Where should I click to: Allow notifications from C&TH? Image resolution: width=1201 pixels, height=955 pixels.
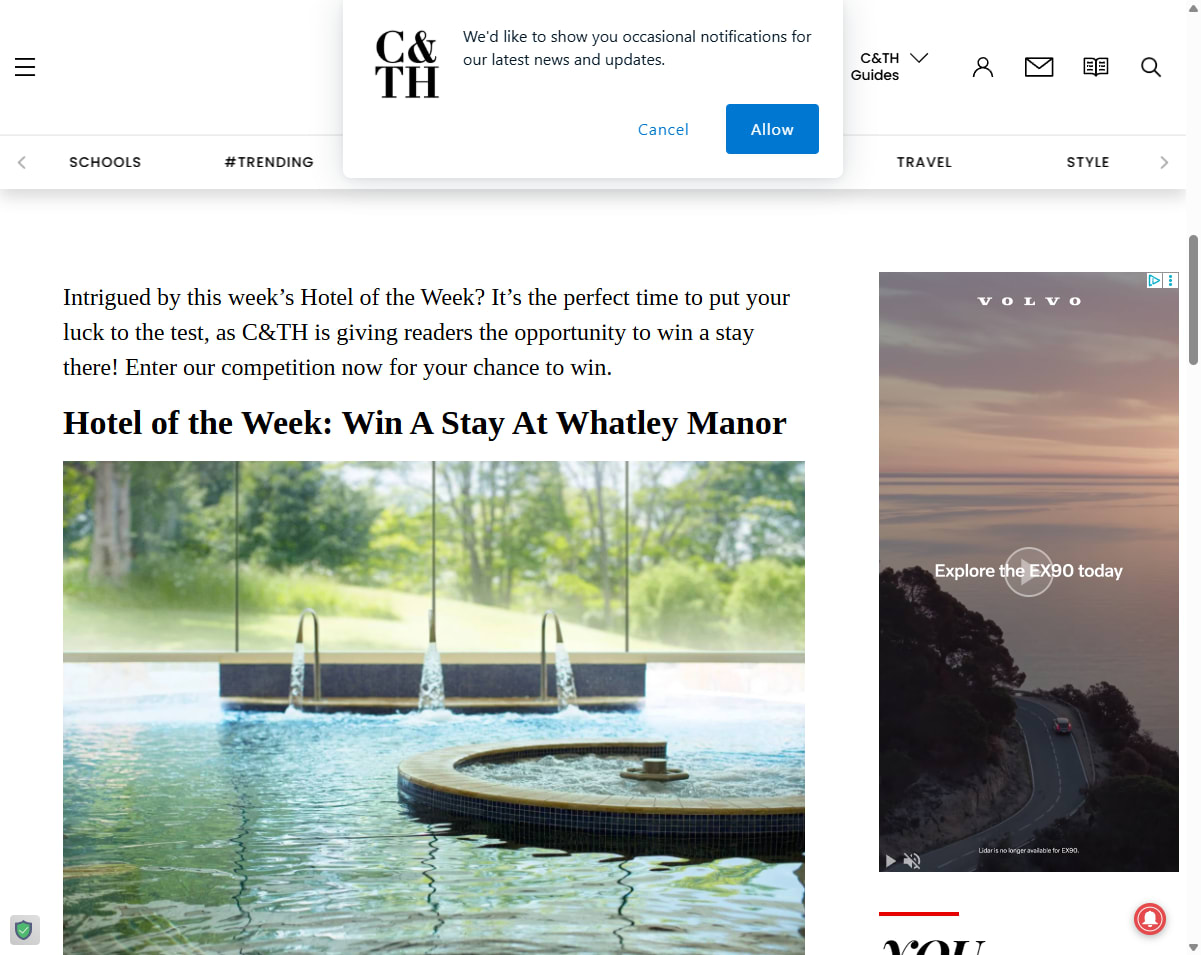[x=772, y=129]
